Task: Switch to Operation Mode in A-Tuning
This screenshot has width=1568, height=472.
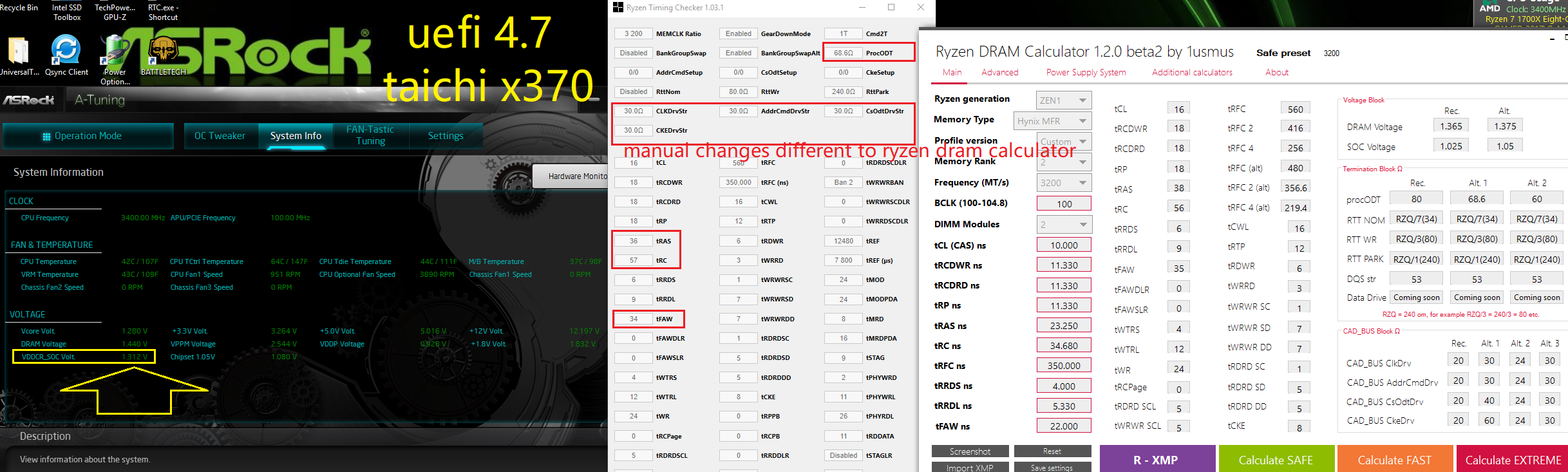Action: (x=88, y=136)
